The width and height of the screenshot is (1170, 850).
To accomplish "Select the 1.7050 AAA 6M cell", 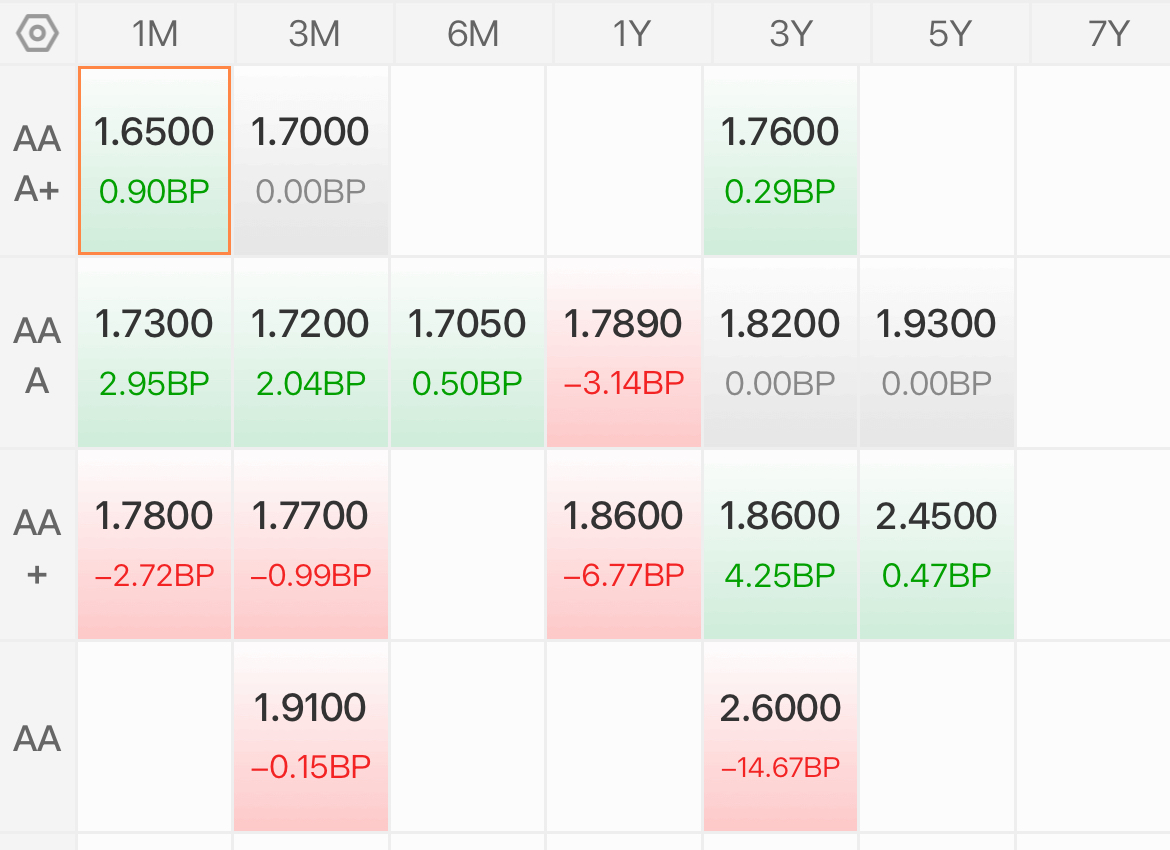I will [468, 353].
